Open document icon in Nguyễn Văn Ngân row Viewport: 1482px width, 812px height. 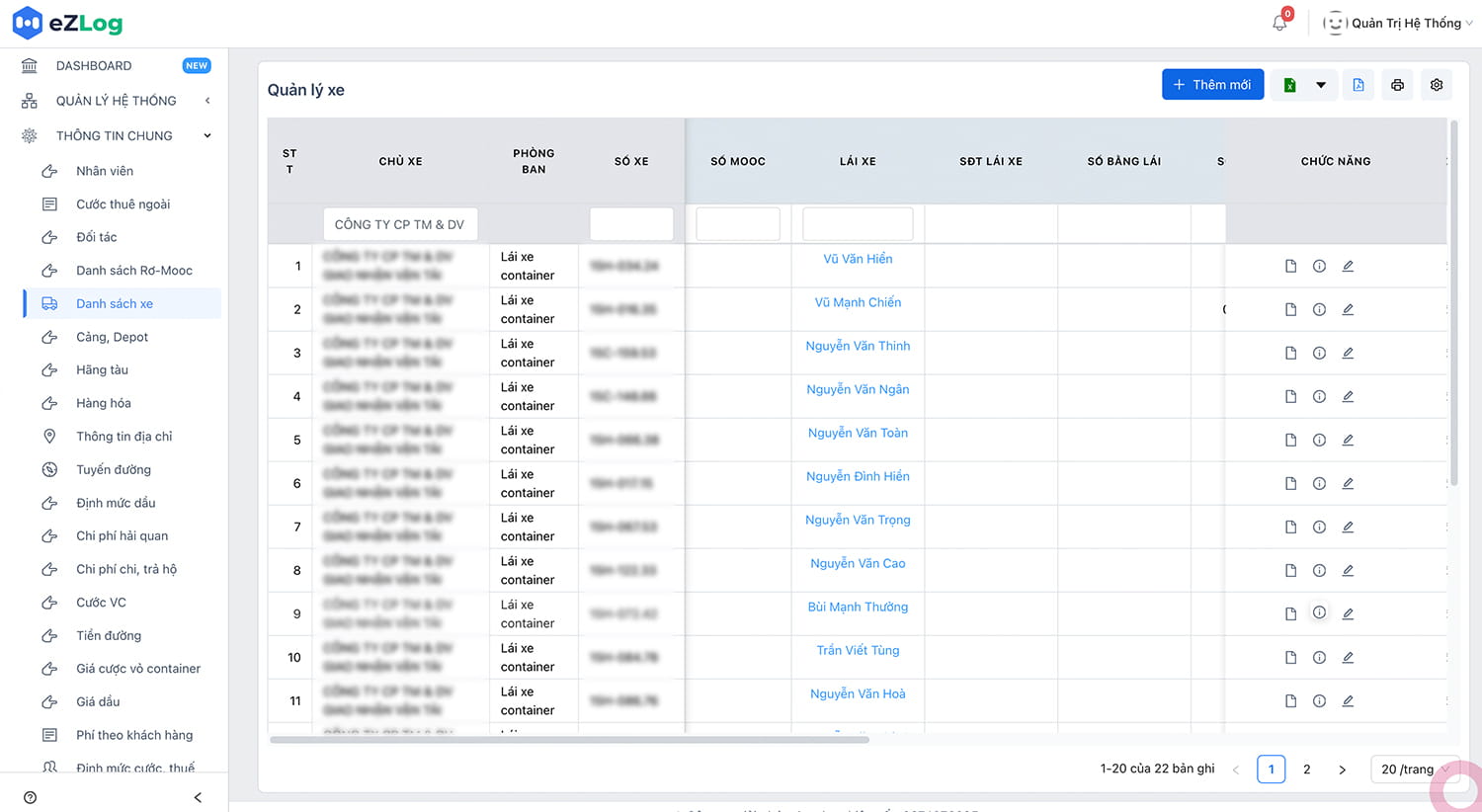click(x=1290, y=396)
